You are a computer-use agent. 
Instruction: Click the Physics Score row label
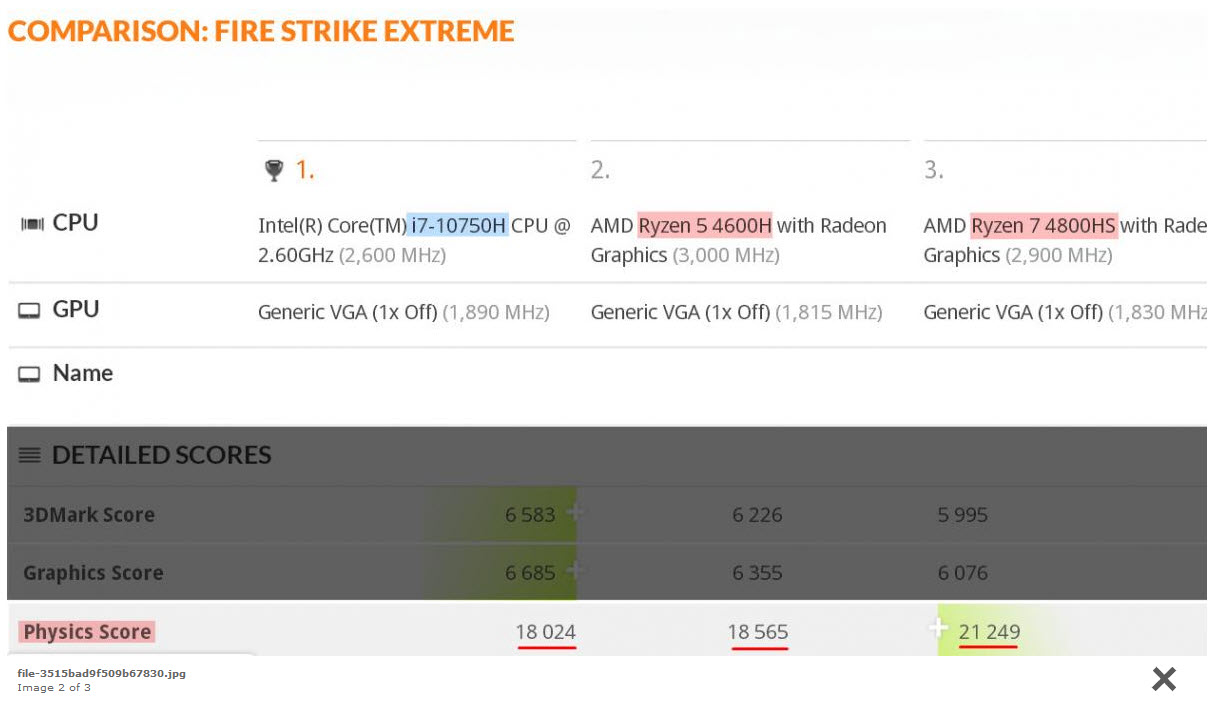(x=87, y=632)
